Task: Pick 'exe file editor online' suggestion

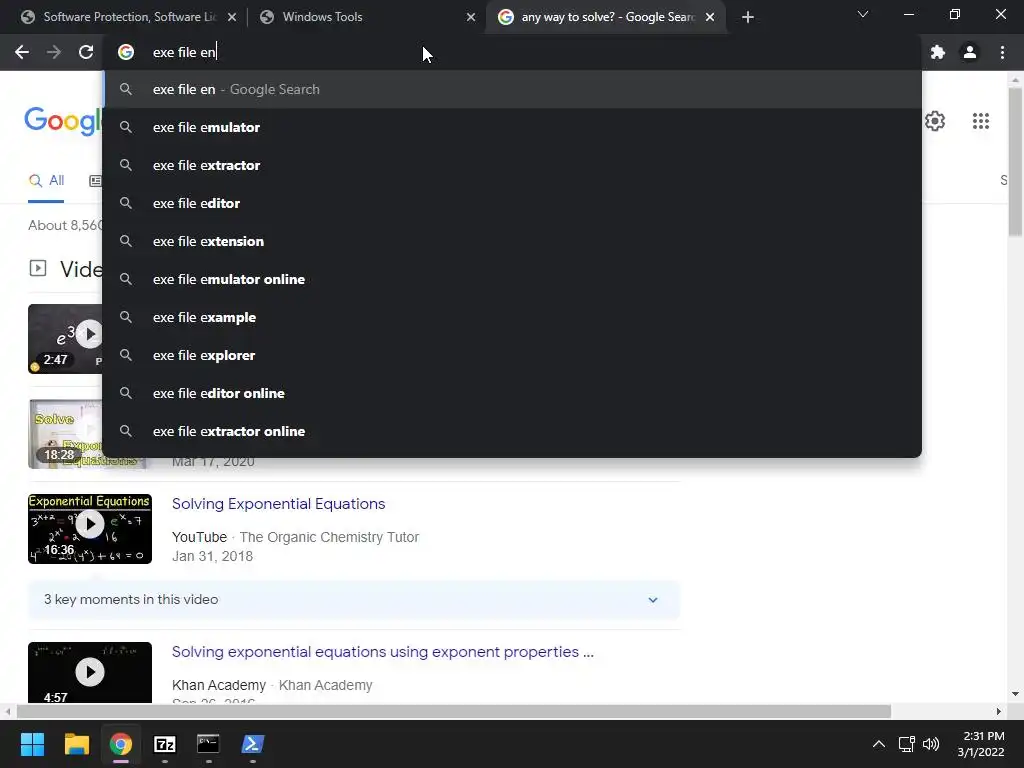Action: (512, 393)
